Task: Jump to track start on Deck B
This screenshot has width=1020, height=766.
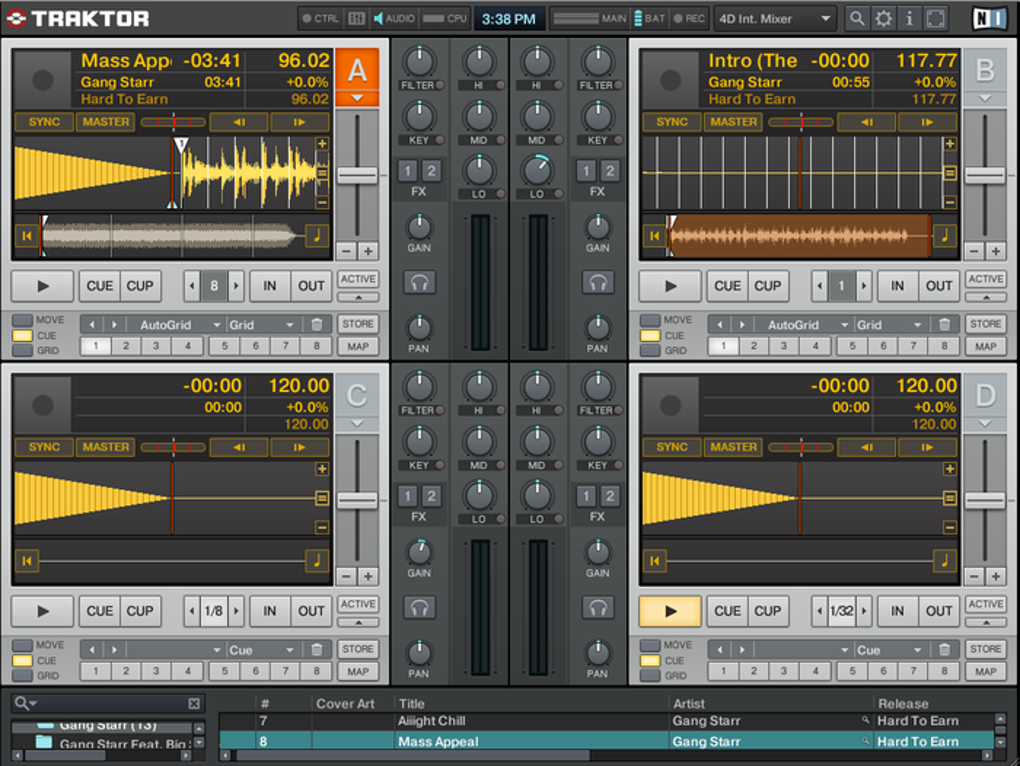Action: [x=655, y=236]
